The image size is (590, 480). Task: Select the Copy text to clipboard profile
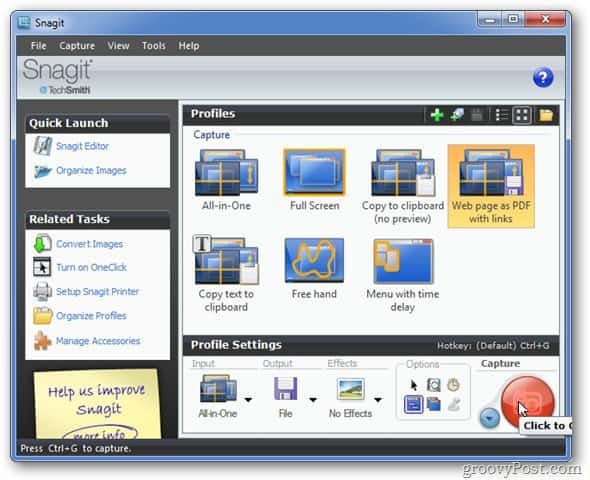coord(226,274)
